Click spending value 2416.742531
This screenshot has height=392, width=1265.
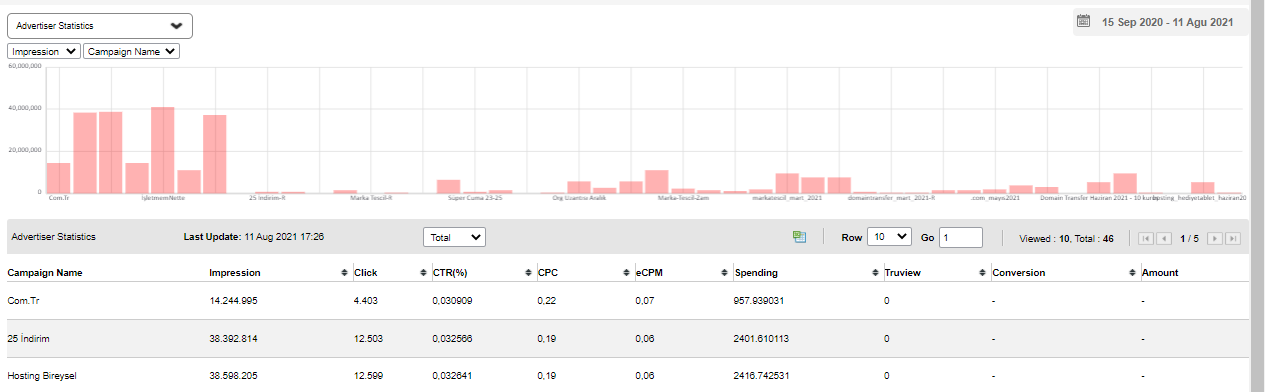pos(762,375)
